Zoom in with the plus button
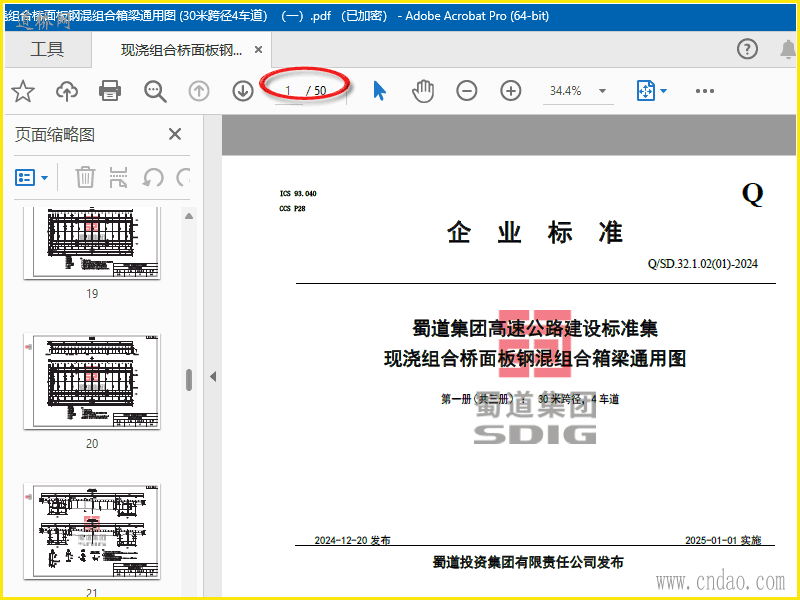Screen dimensions: 800x600 click(x=510, y=91)
